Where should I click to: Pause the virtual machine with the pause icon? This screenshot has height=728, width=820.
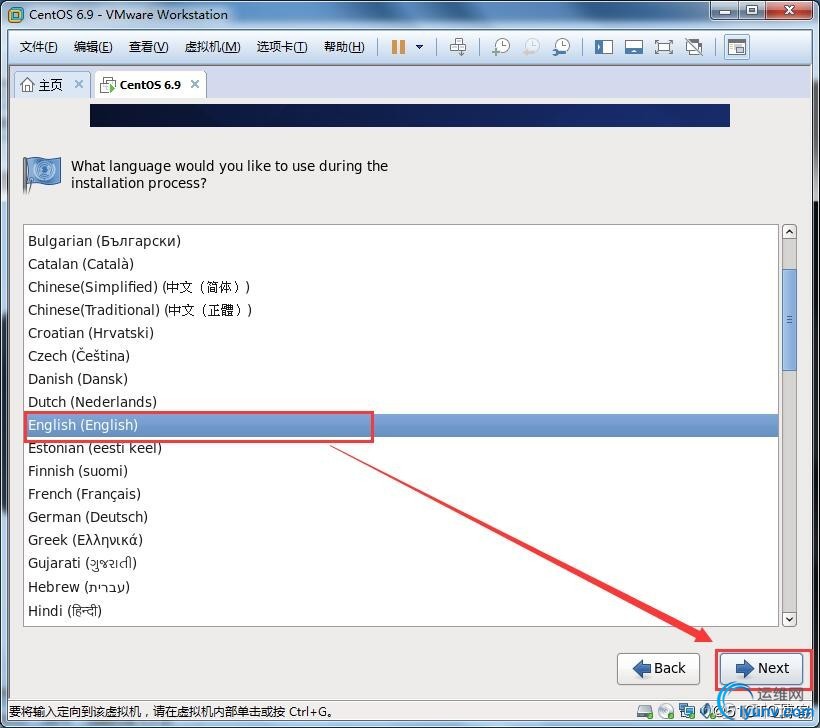(x=398, y=47)
